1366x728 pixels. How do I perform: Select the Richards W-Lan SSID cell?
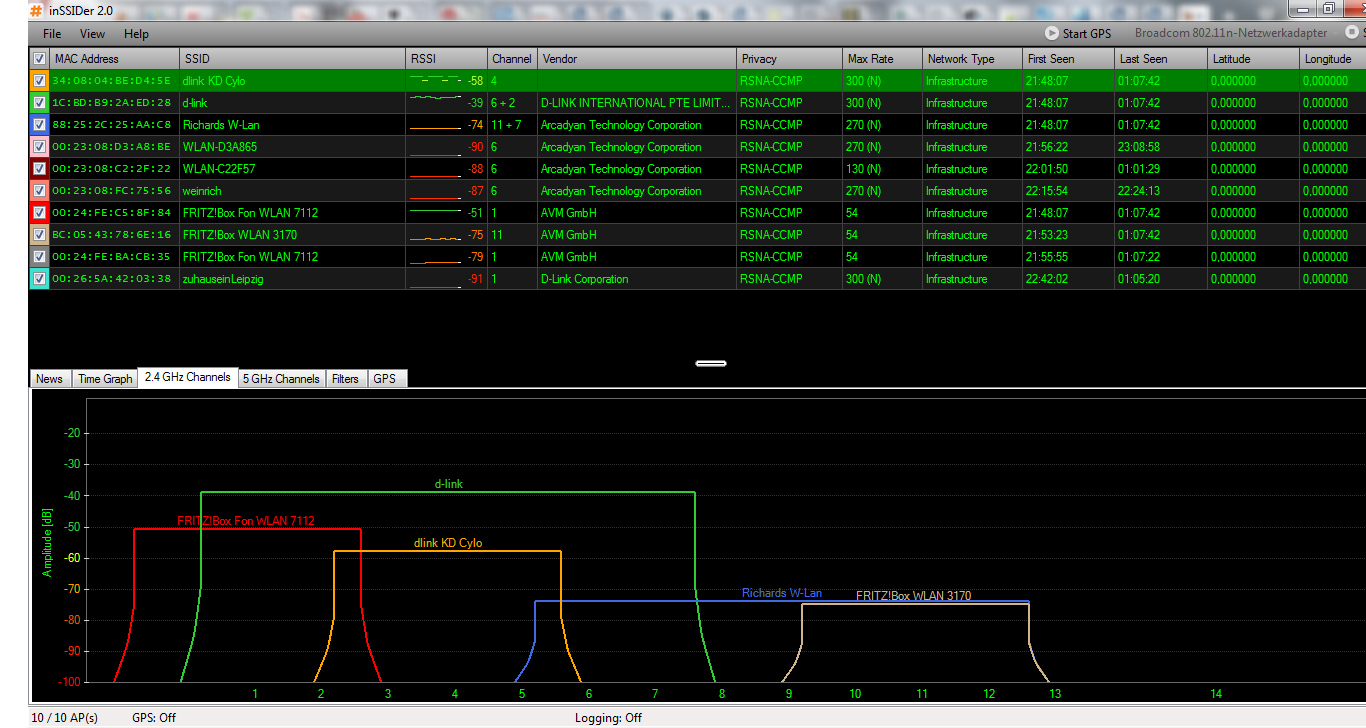tap(293, 125)
